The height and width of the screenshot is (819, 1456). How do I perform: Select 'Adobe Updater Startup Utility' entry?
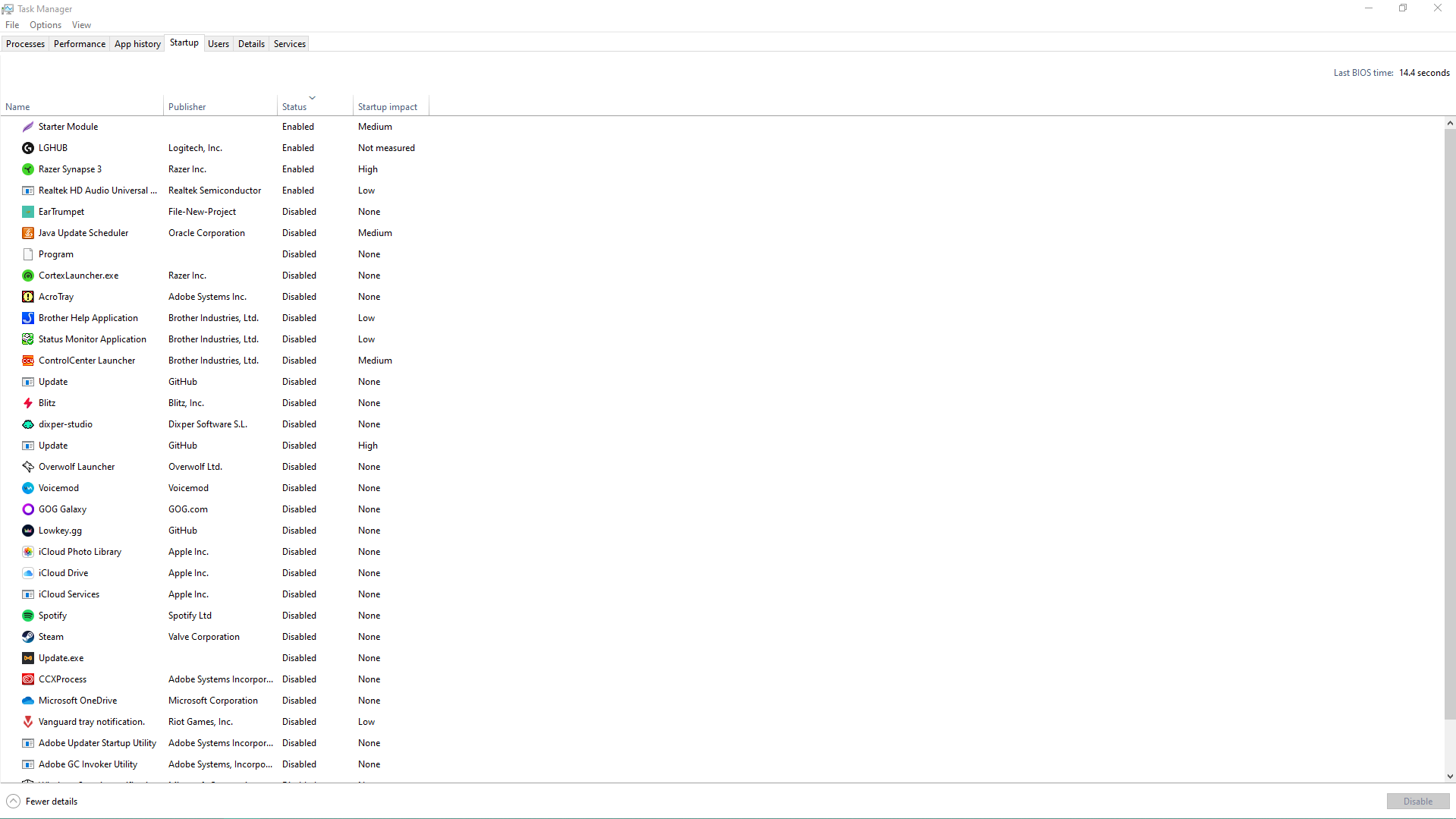point(97,743)
